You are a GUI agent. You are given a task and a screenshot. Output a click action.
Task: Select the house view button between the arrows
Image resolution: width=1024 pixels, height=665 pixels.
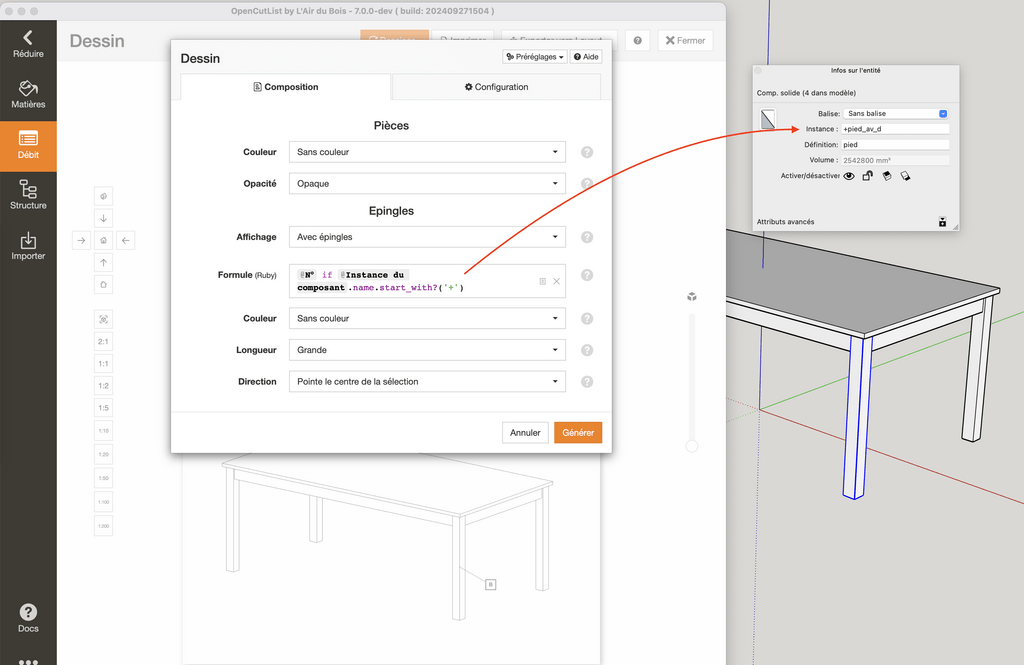click(103, 240)
